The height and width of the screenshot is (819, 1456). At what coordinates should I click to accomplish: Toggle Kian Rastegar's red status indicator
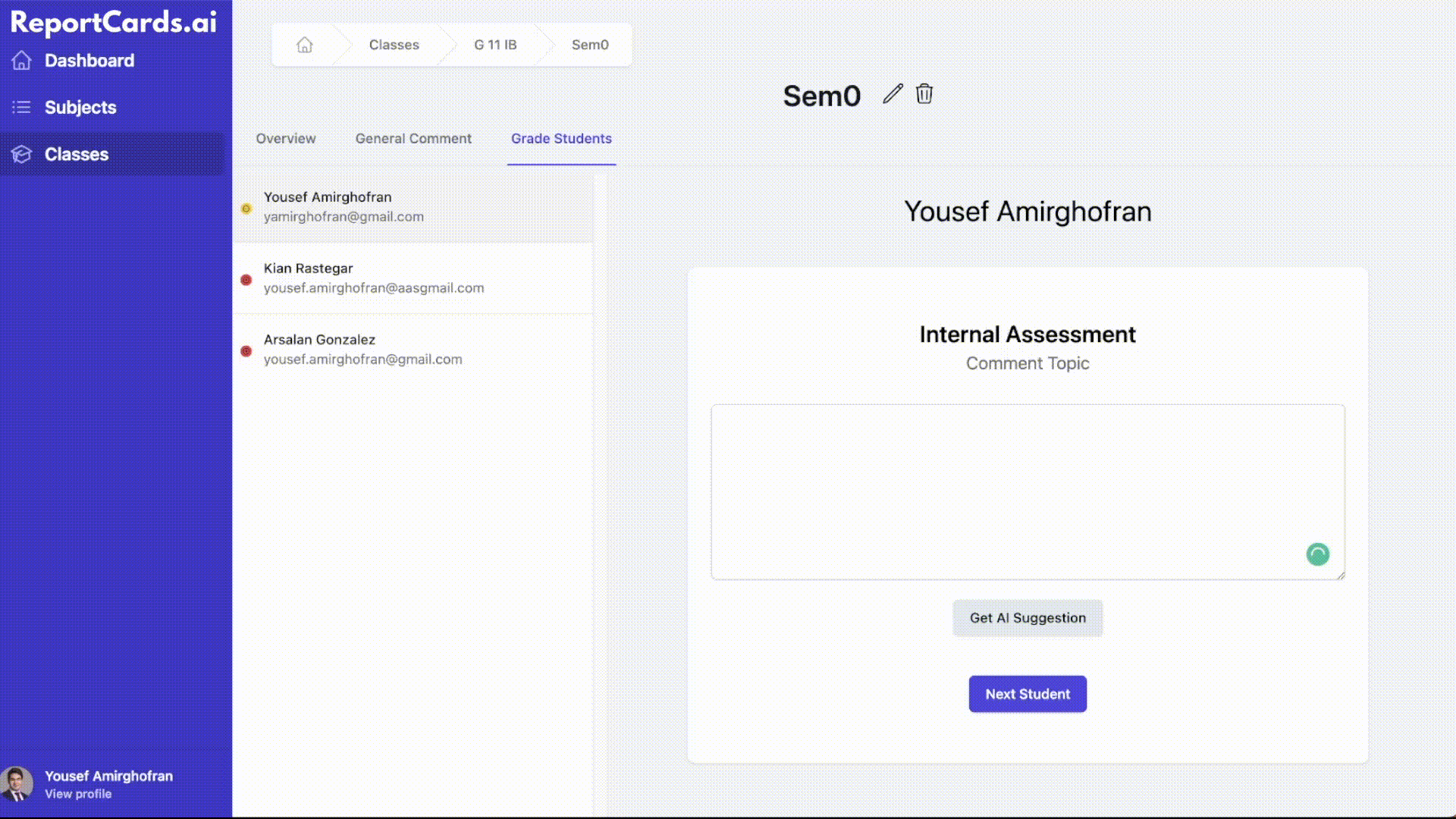[x=246, y=279]
